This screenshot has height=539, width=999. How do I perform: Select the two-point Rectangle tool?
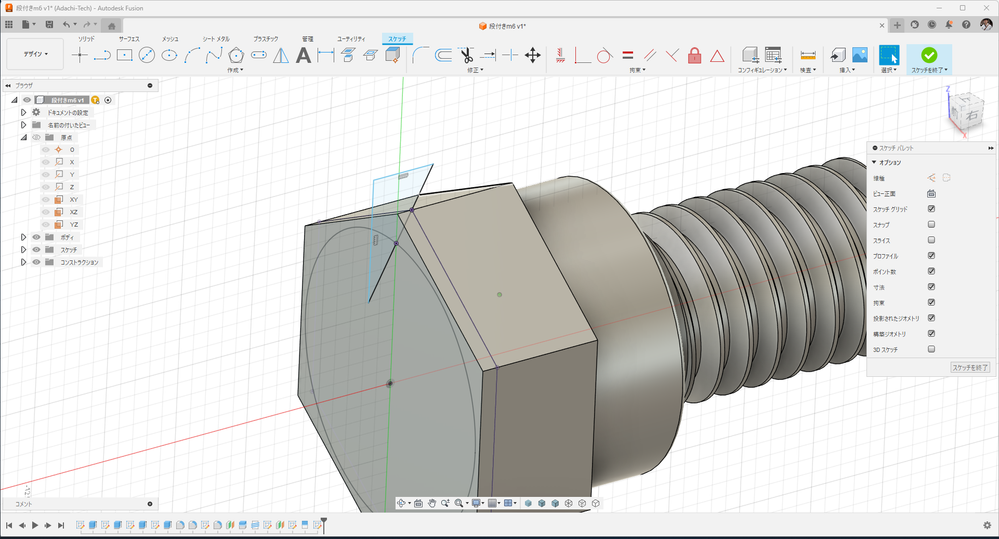(125, 55)
